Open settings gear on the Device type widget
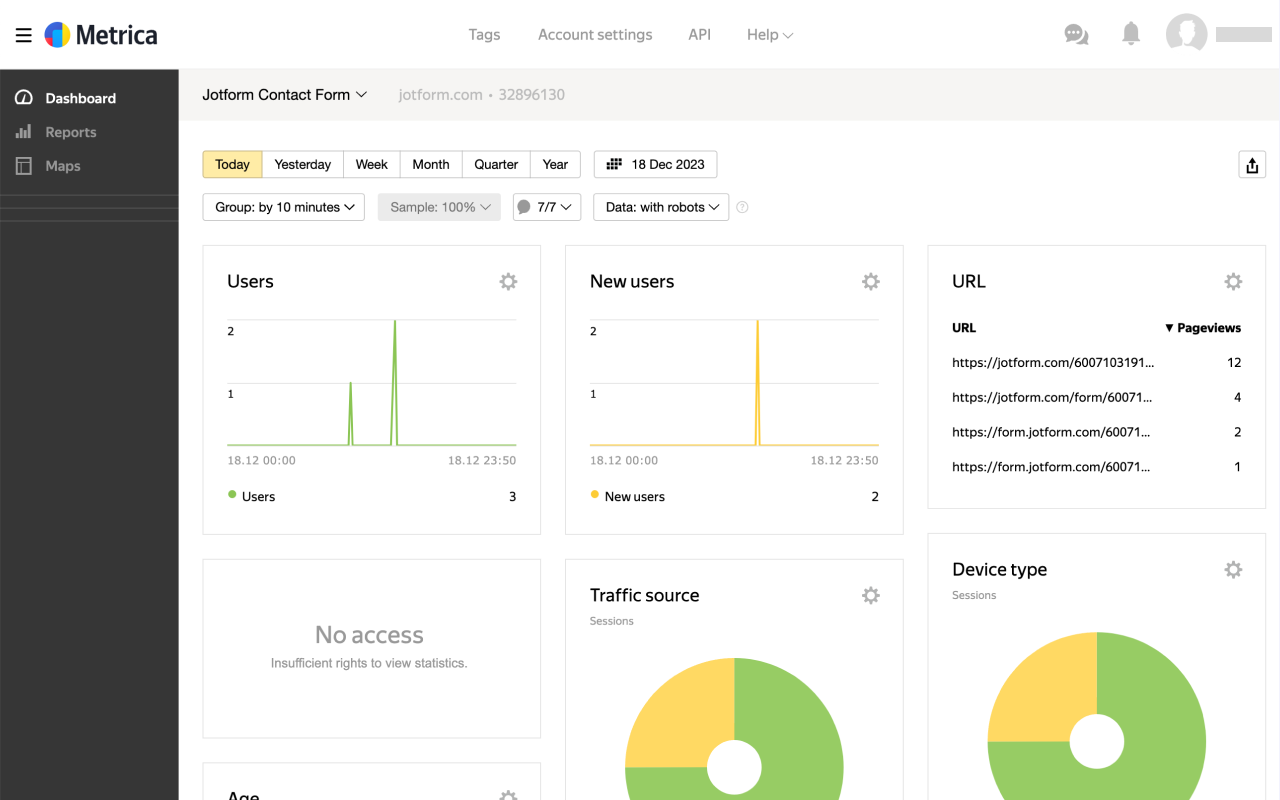The height and width of the screenshot is (800, 1280). [x=1233, y=569]
